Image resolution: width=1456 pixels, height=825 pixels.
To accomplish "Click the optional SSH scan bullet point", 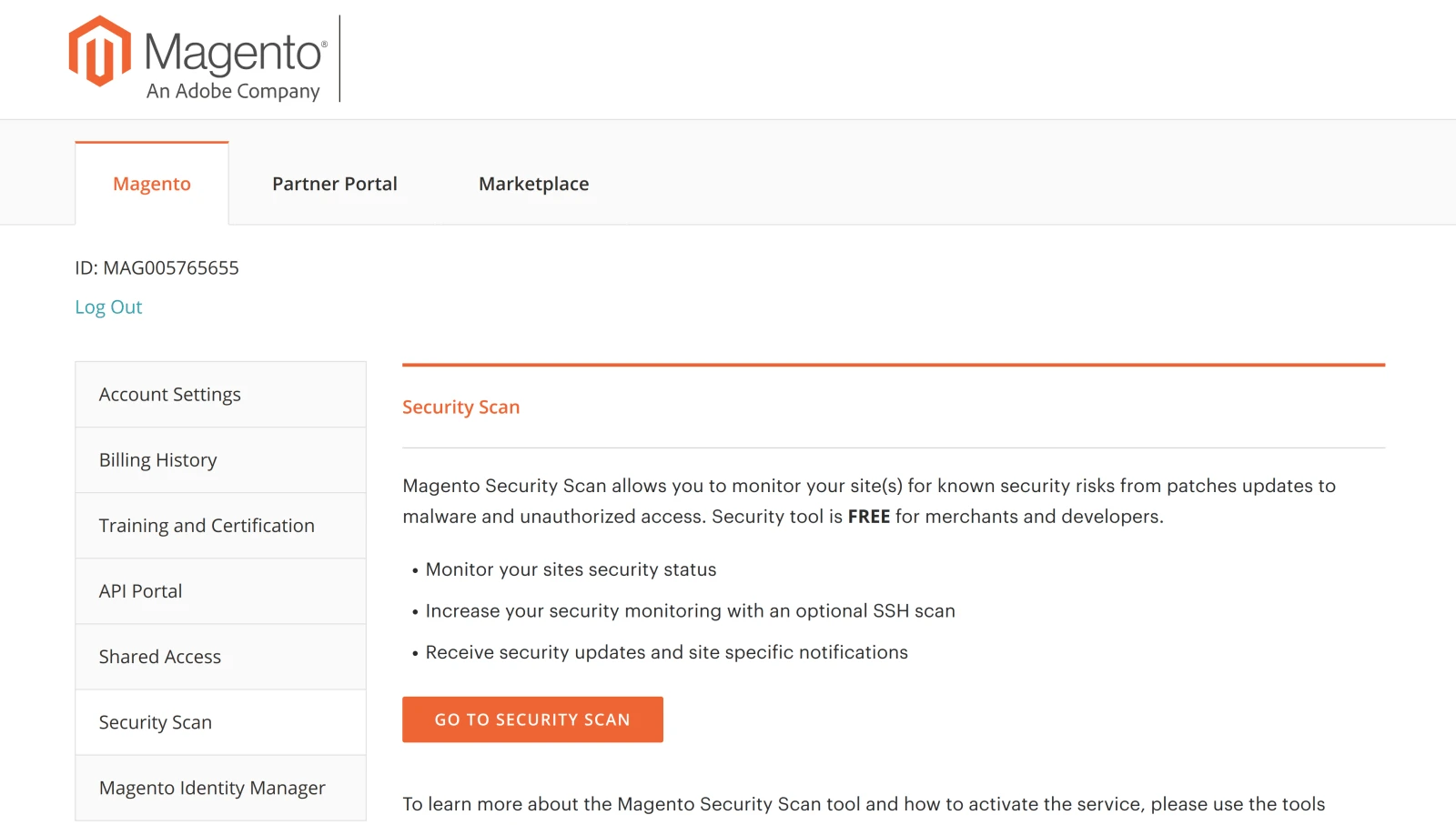I will [x=690, y=611].
